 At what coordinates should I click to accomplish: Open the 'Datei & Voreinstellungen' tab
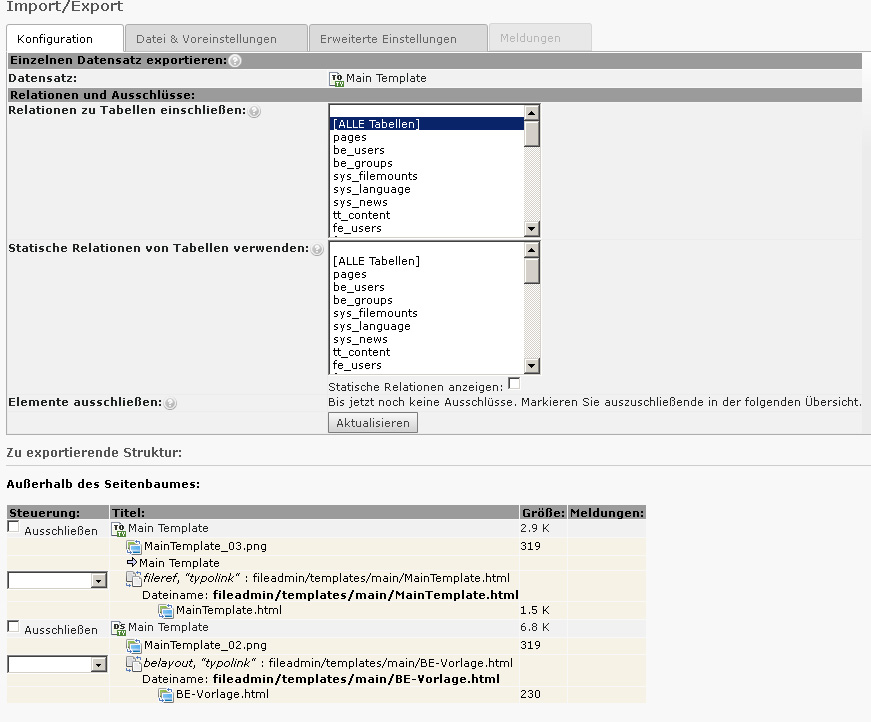pyautogui.click(x=216, y=39)
